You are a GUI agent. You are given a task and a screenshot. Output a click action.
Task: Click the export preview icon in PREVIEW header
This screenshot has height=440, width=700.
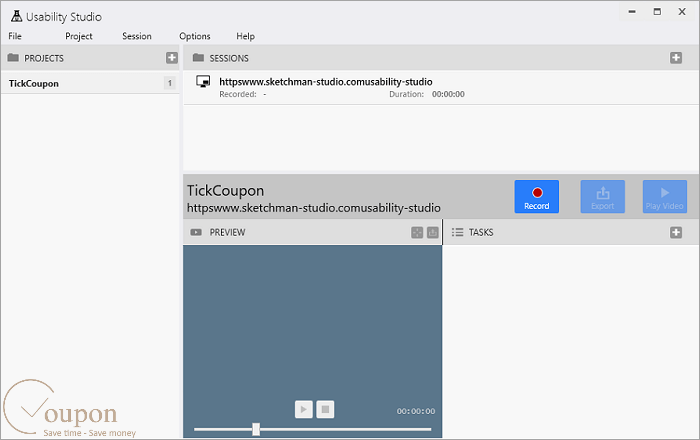click(x=433, y=232)
